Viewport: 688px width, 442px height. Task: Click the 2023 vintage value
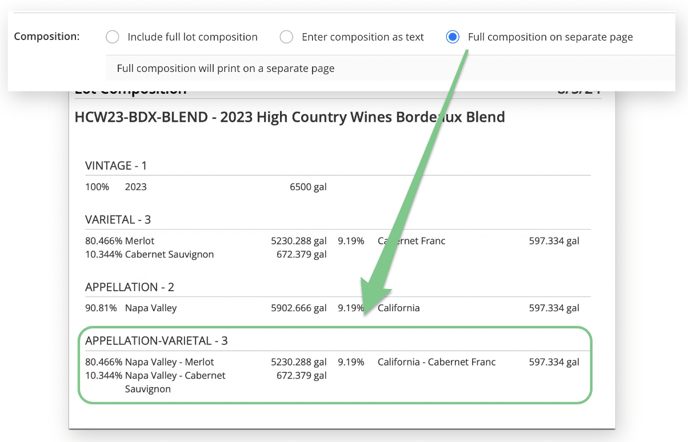[136, 187]
